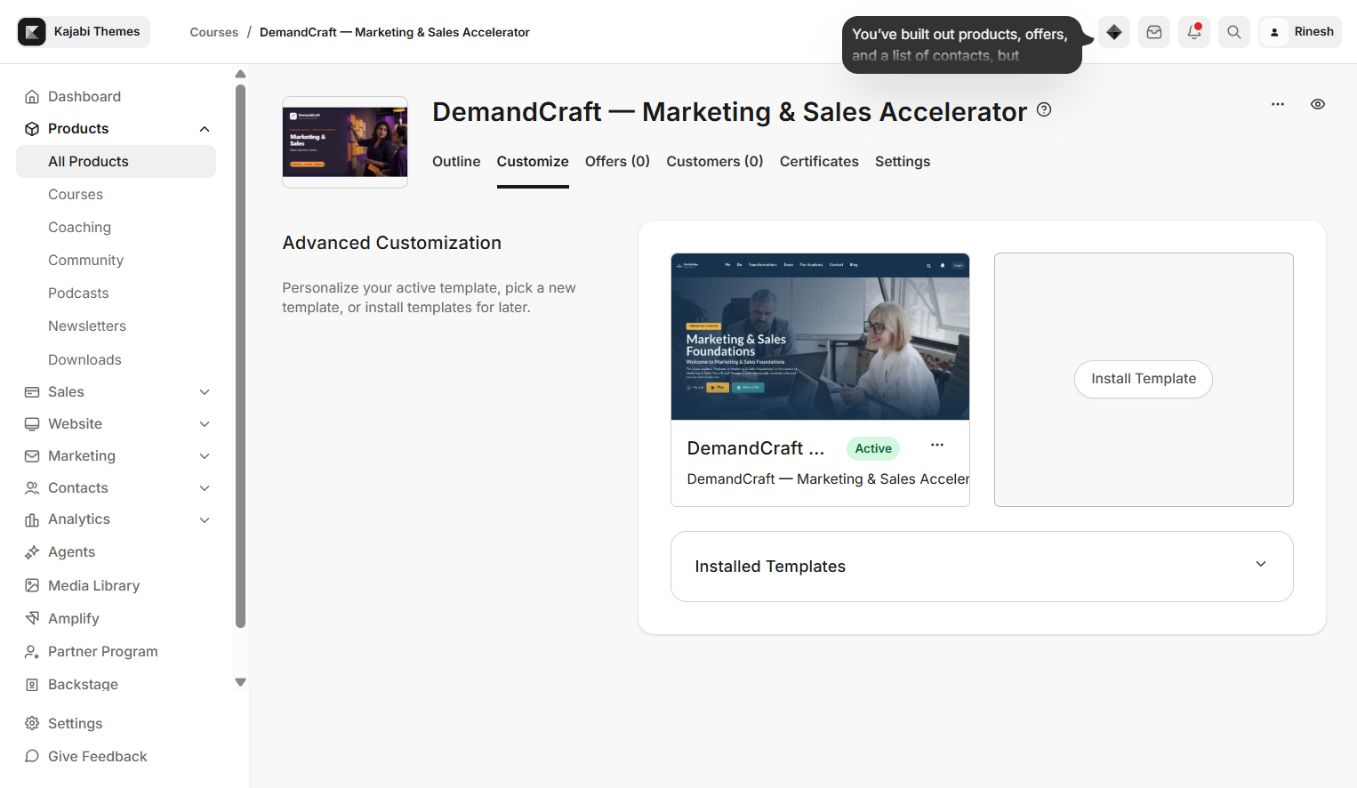
Task: Open the diamond assistant icon in header
Action: coord(1114,32)
